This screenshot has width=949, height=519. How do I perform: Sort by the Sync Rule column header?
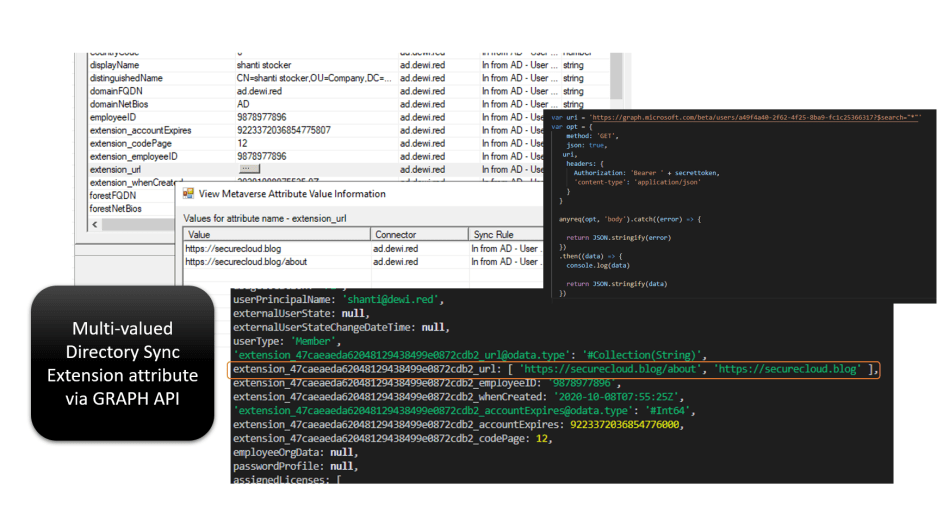coord(505,234)
